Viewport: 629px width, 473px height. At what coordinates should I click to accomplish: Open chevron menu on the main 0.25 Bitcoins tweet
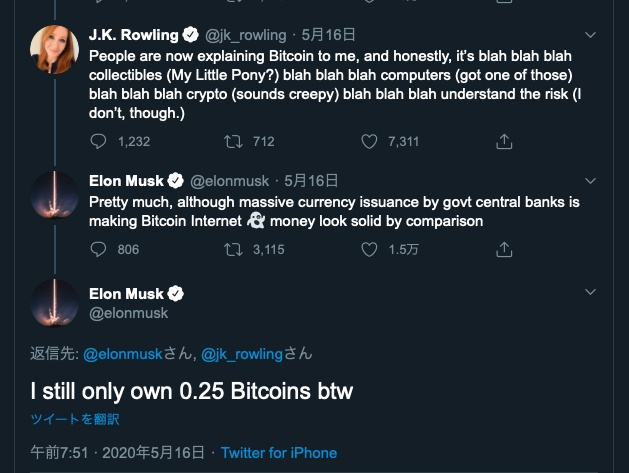[590, 289]
